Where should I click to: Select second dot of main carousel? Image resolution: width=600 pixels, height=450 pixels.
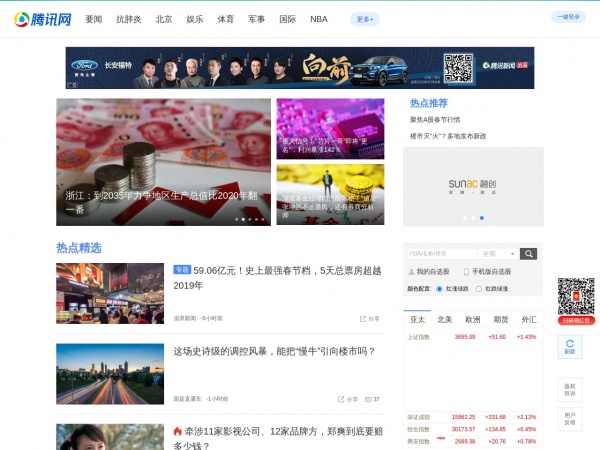pos(243,219)
